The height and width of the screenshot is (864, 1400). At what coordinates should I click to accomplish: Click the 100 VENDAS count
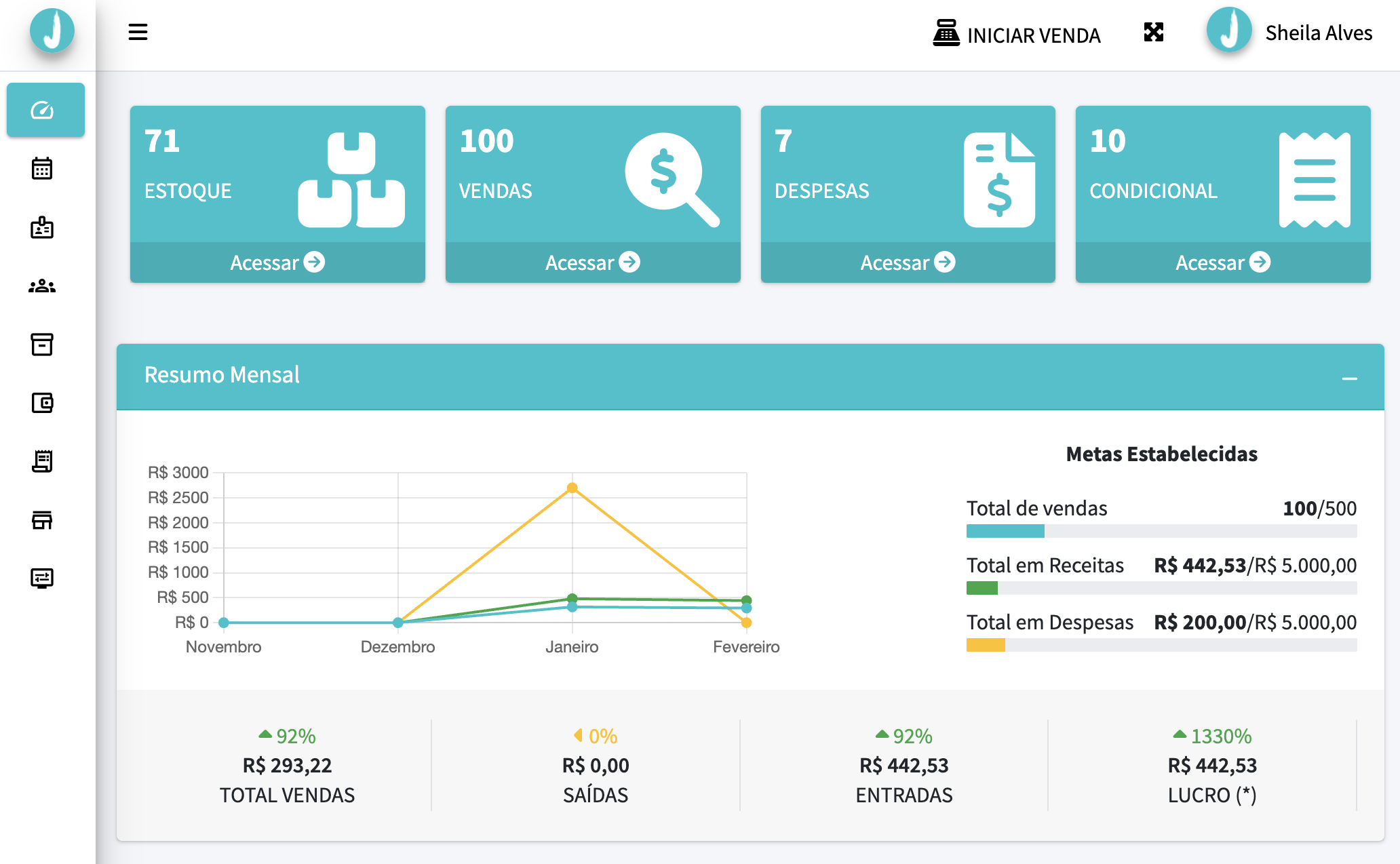(486, 141)
